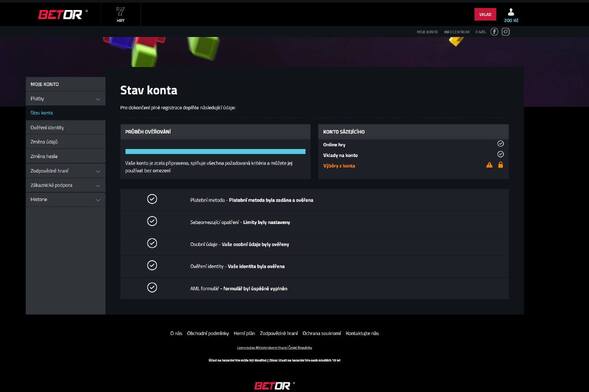This screenshot has width=589, height=392.
Task: Click the orange Výběry z konta label
Action: click(x=339, y=166)
